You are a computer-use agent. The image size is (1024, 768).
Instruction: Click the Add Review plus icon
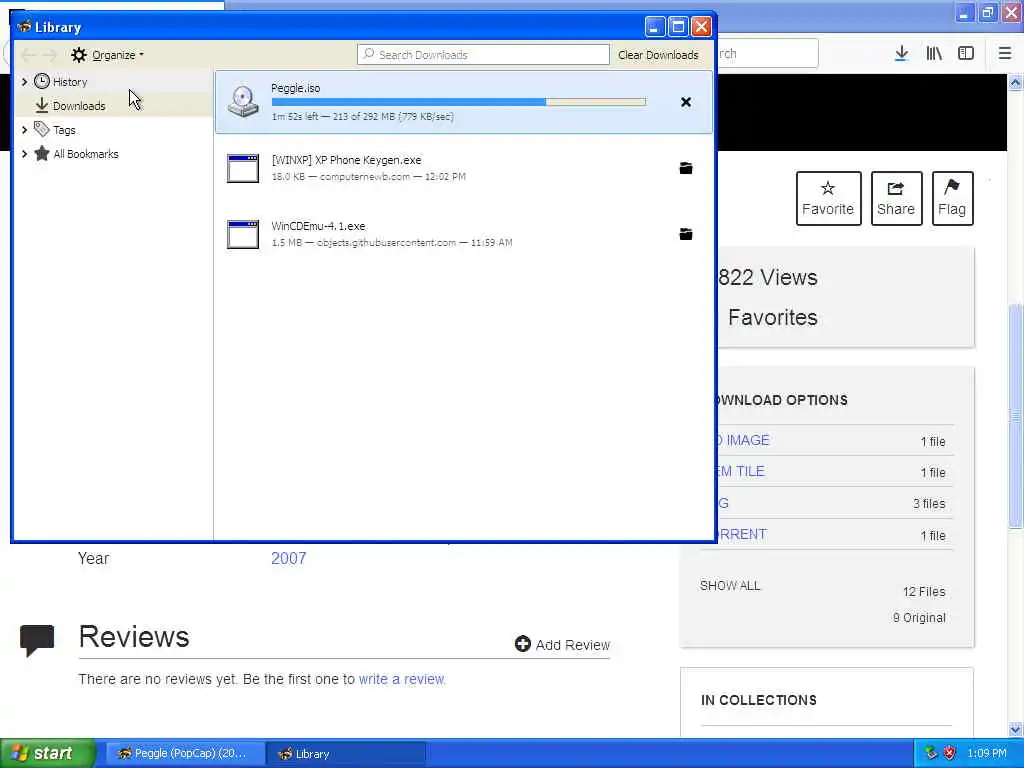pyautogui.click(x=522, y=644)
